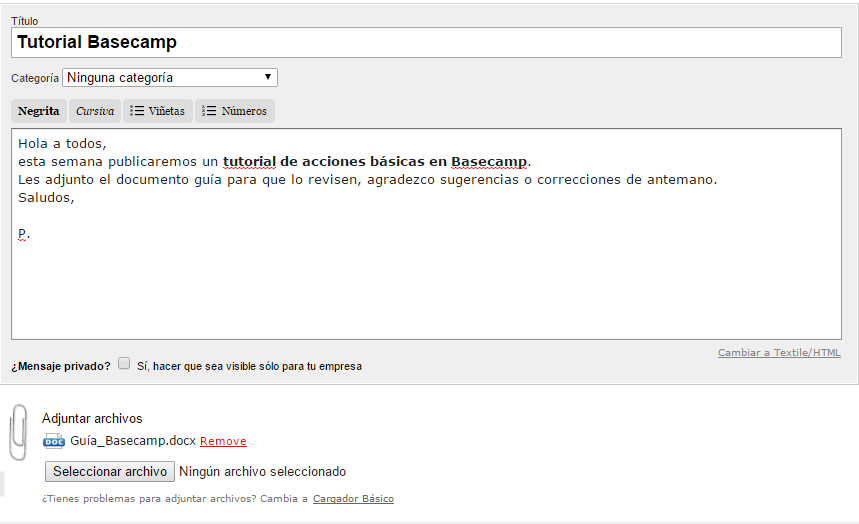Enable the Mensaje privado checkbox

click(x=124, y=364)
